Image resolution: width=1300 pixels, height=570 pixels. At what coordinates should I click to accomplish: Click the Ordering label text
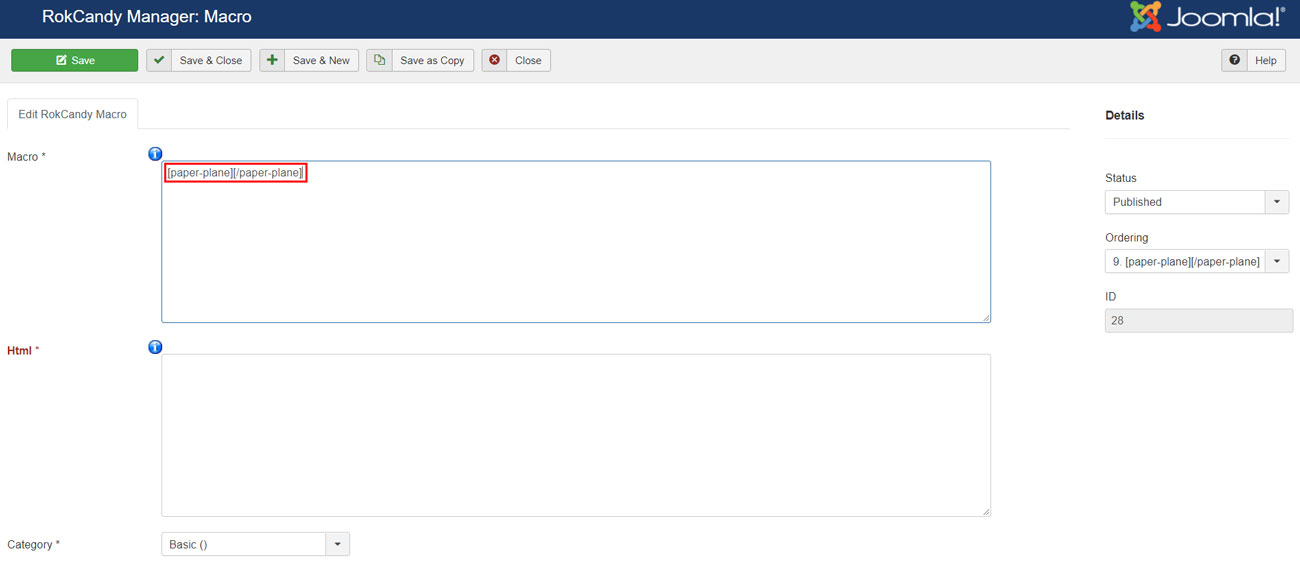pyautogui.click(x=1127, y=238)
